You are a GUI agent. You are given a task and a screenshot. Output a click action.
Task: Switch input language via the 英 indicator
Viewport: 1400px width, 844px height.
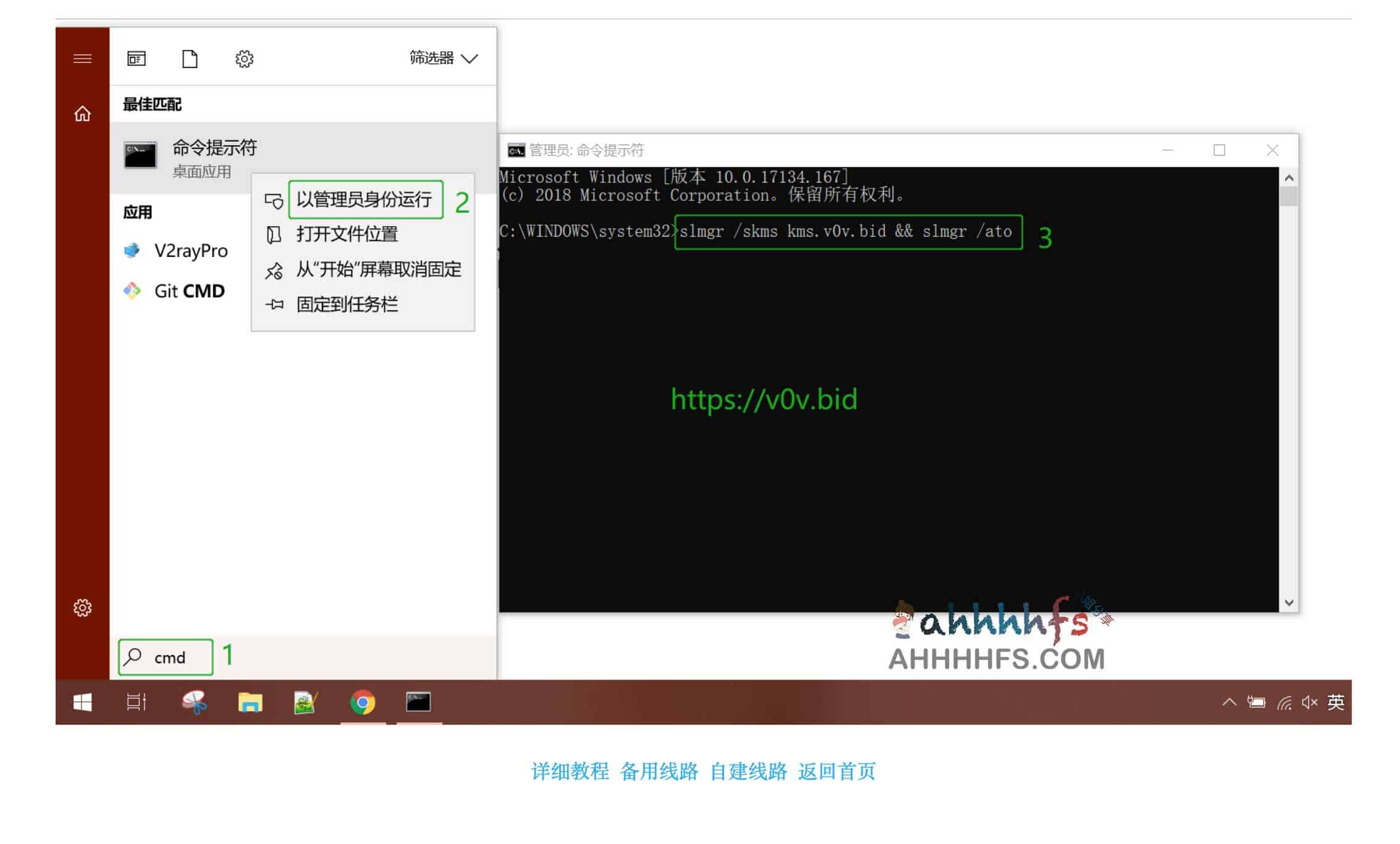coord(1336,702)
